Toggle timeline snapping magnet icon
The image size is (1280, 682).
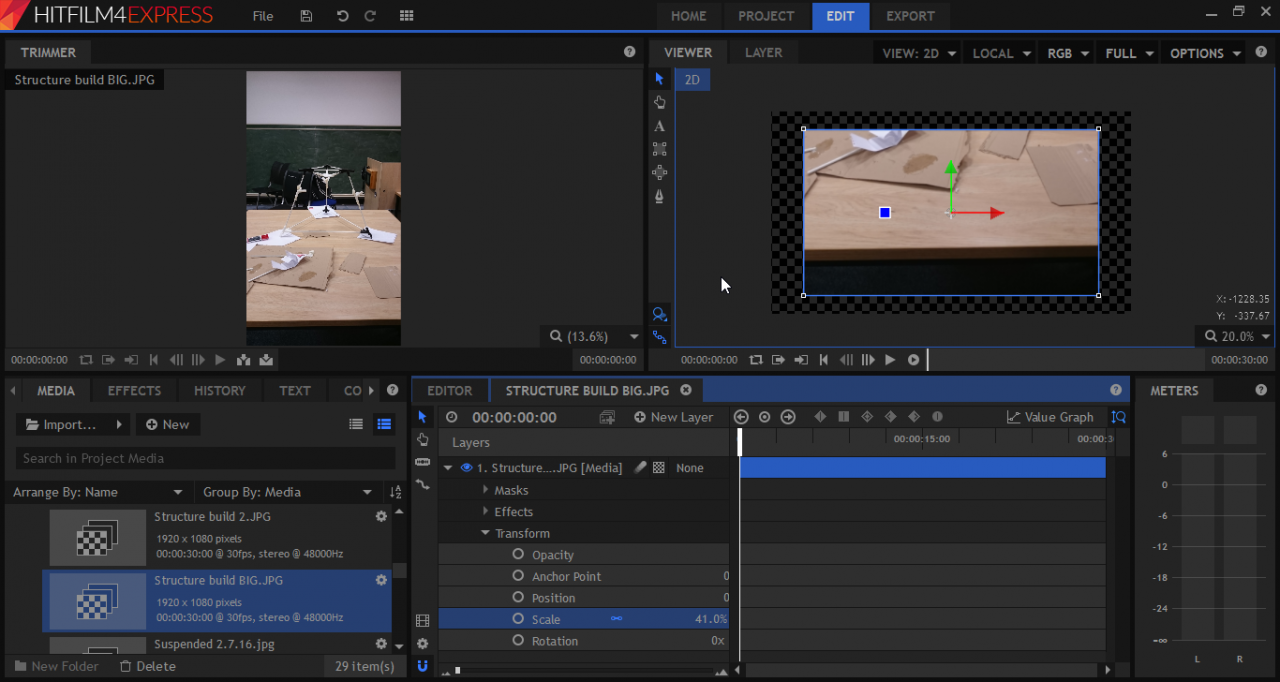point(422,665)
